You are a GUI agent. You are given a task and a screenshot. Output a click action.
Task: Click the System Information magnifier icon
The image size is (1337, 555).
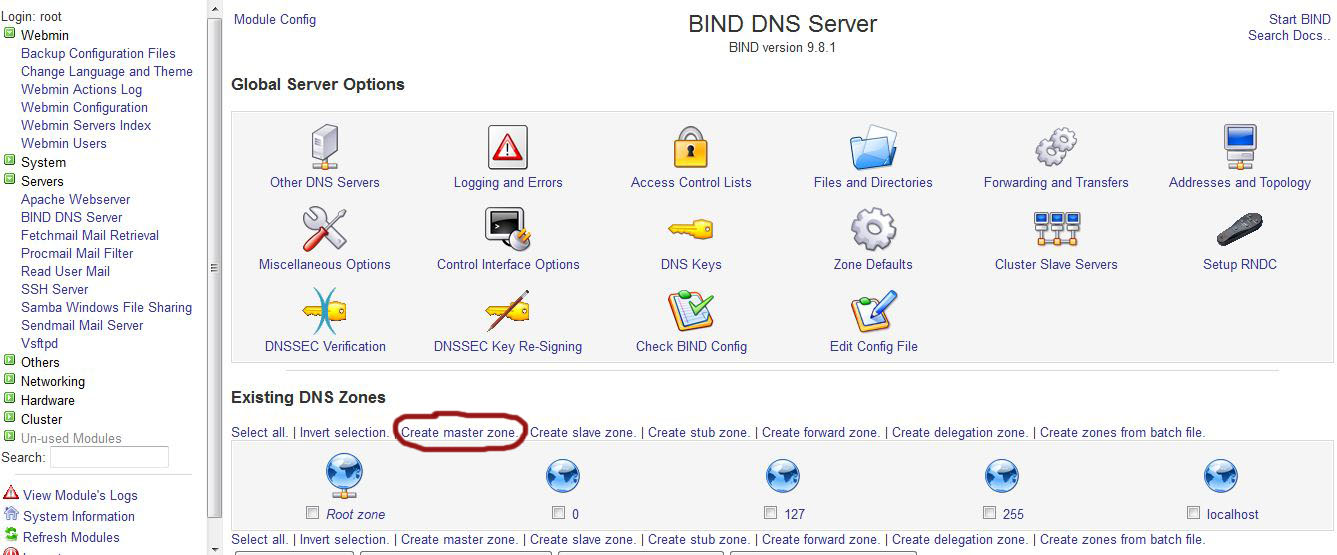pyautogui.click(x=11, y=515)
